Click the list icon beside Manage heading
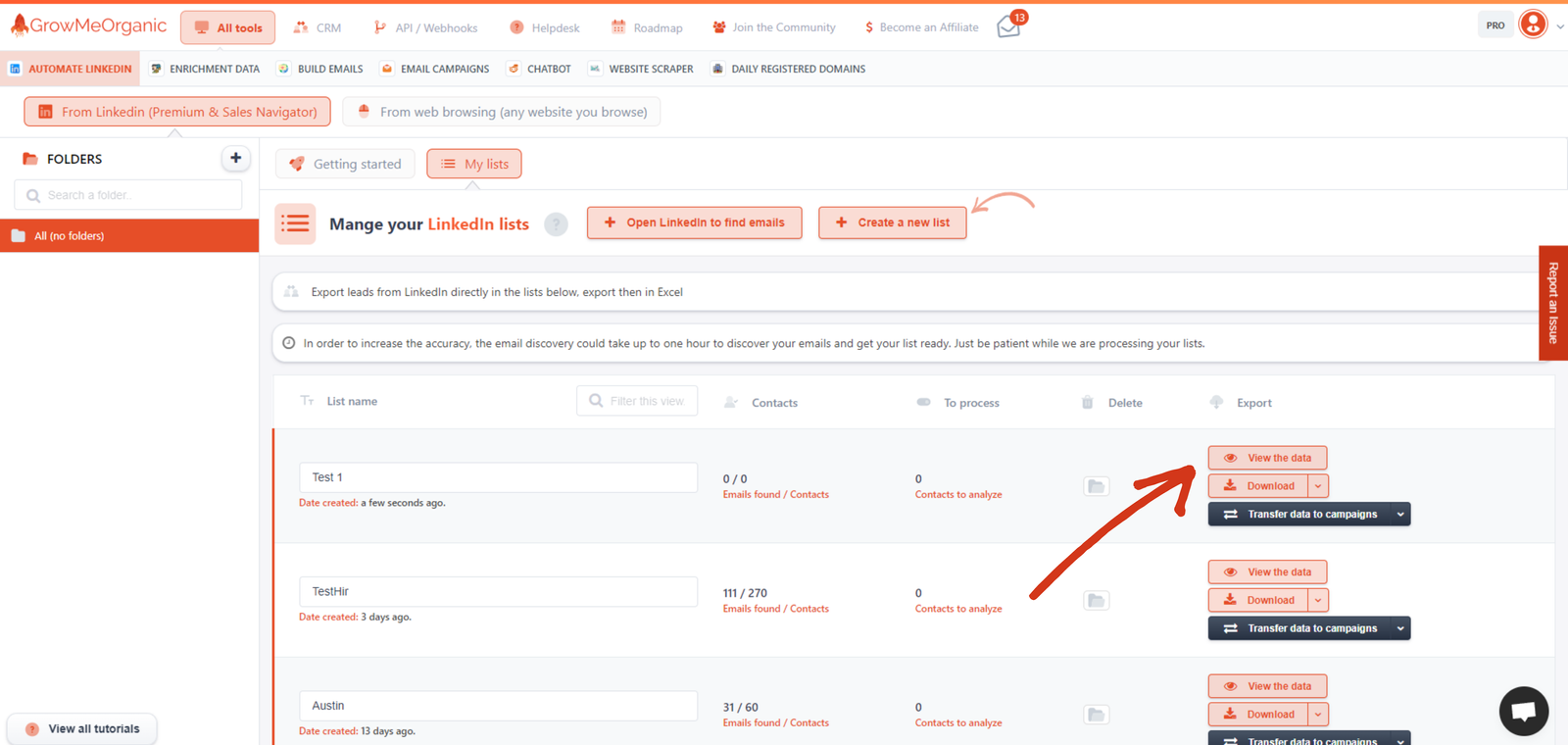The height and width of the screenshot is (745, 1568). click(295, 223)
